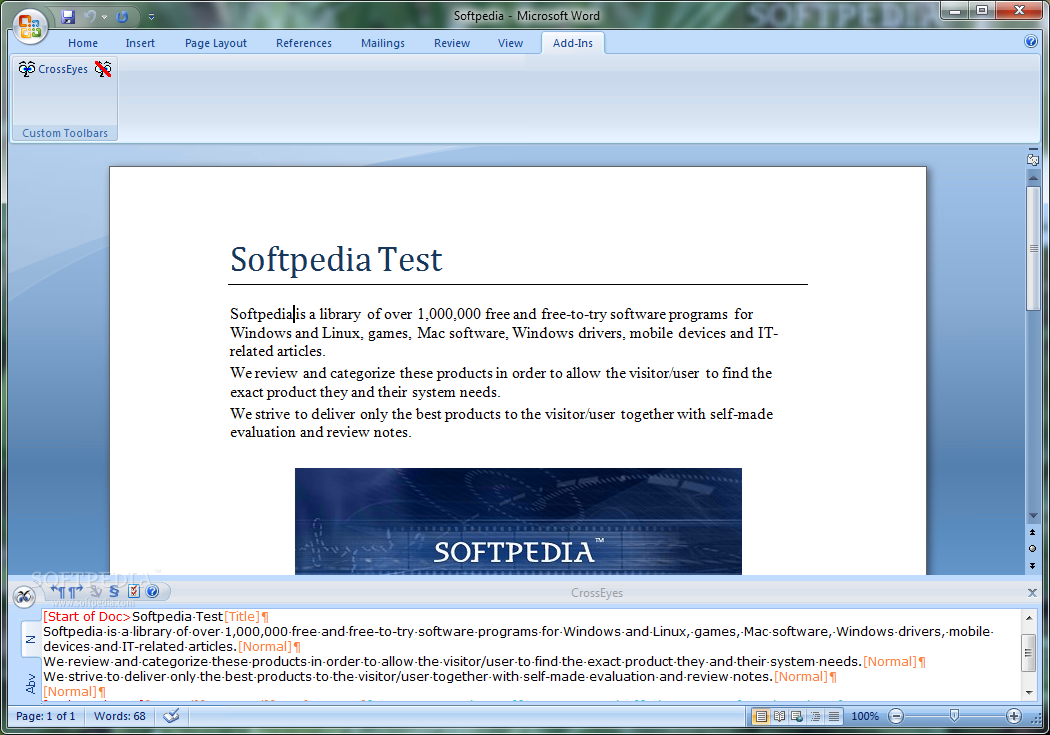The width and height of the screenshot is (1050, 735).
Task: Click the CrossEyes pane scrollbar thumb
Action: click(x=1029, y=652)
